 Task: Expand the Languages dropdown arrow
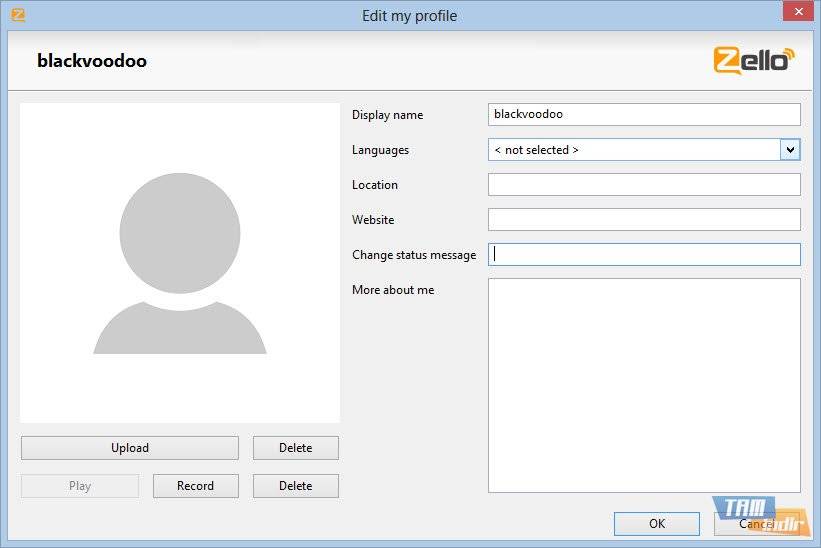(790, 150)
